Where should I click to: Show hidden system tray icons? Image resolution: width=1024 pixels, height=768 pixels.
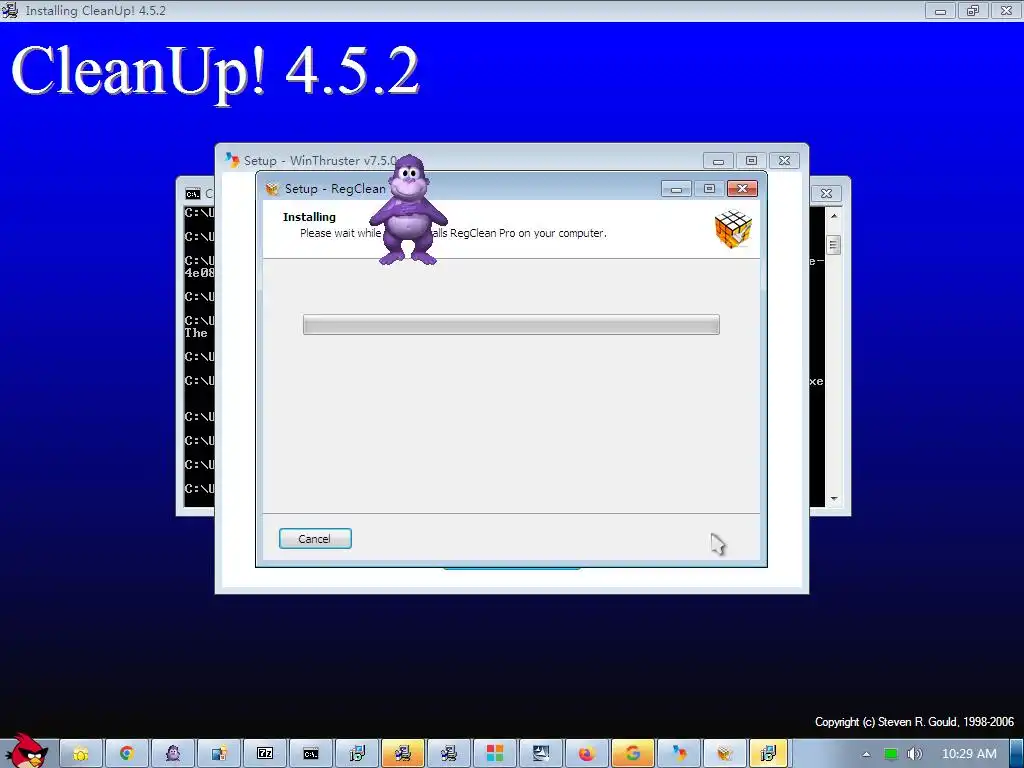point(866,754)
